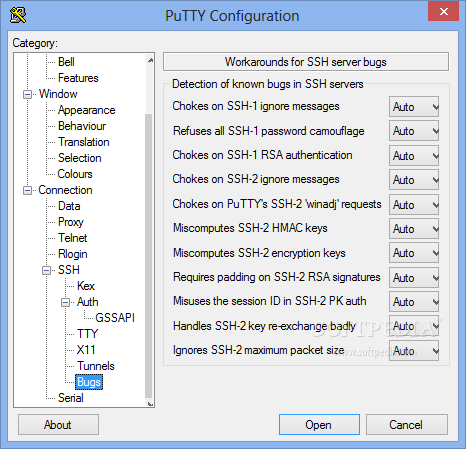Viewport: 466px width, 449px height.
Task: Collapse the Window tree node
Action: point(27,94)
